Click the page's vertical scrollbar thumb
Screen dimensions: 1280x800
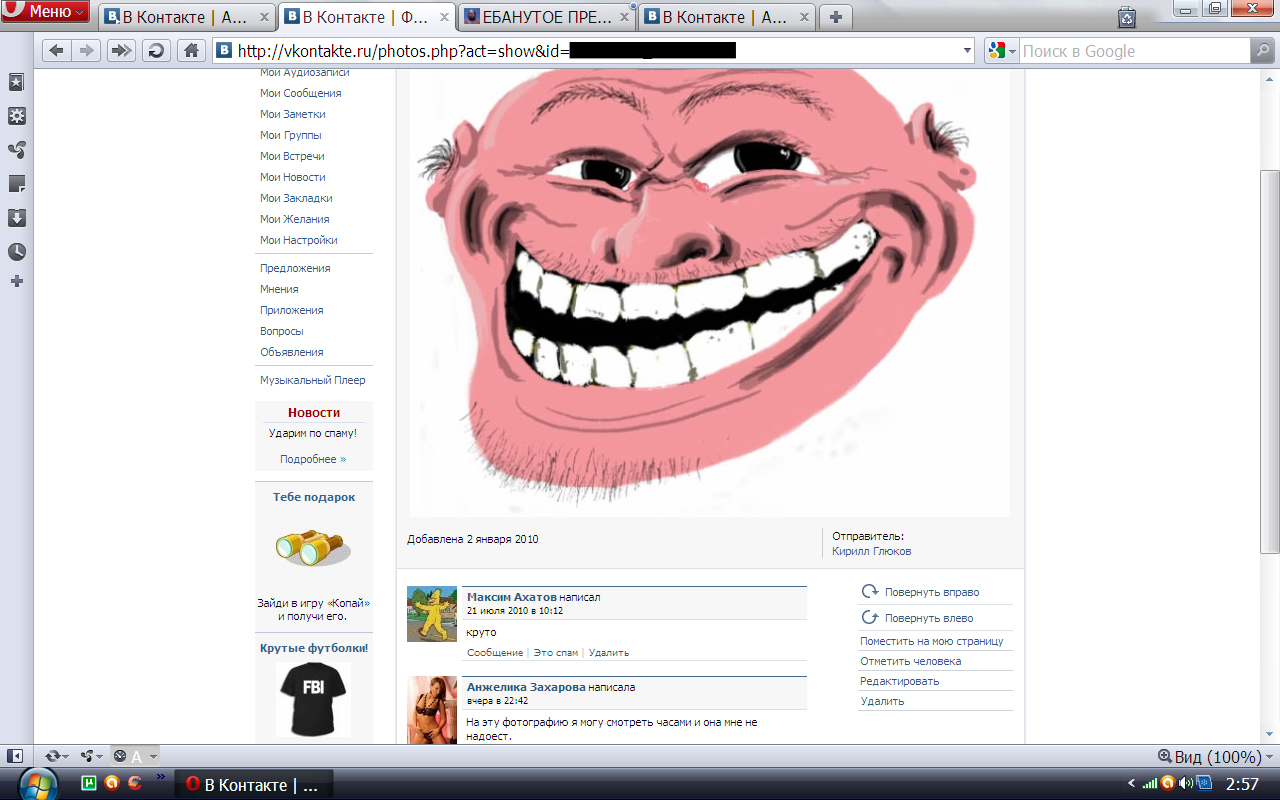coord(1270,360)
